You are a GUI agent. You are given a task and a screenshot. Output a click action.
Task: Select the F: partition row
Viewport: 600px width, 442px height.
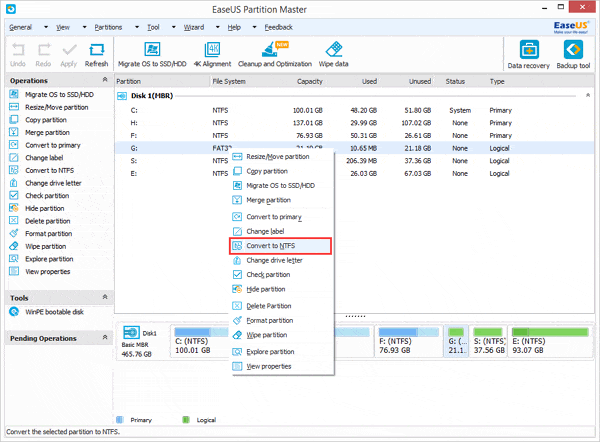click(354, 135)
